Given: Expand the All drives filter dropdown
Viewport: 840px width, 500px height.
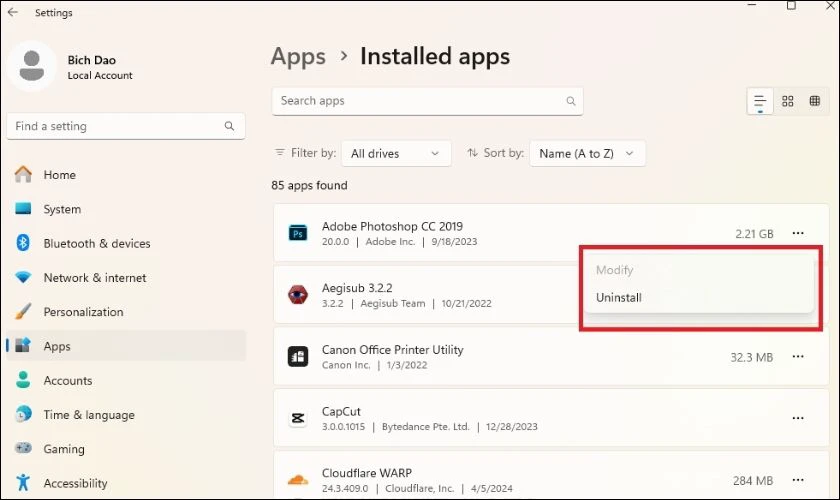Looking at the screenshot, I should coord(396,154).
